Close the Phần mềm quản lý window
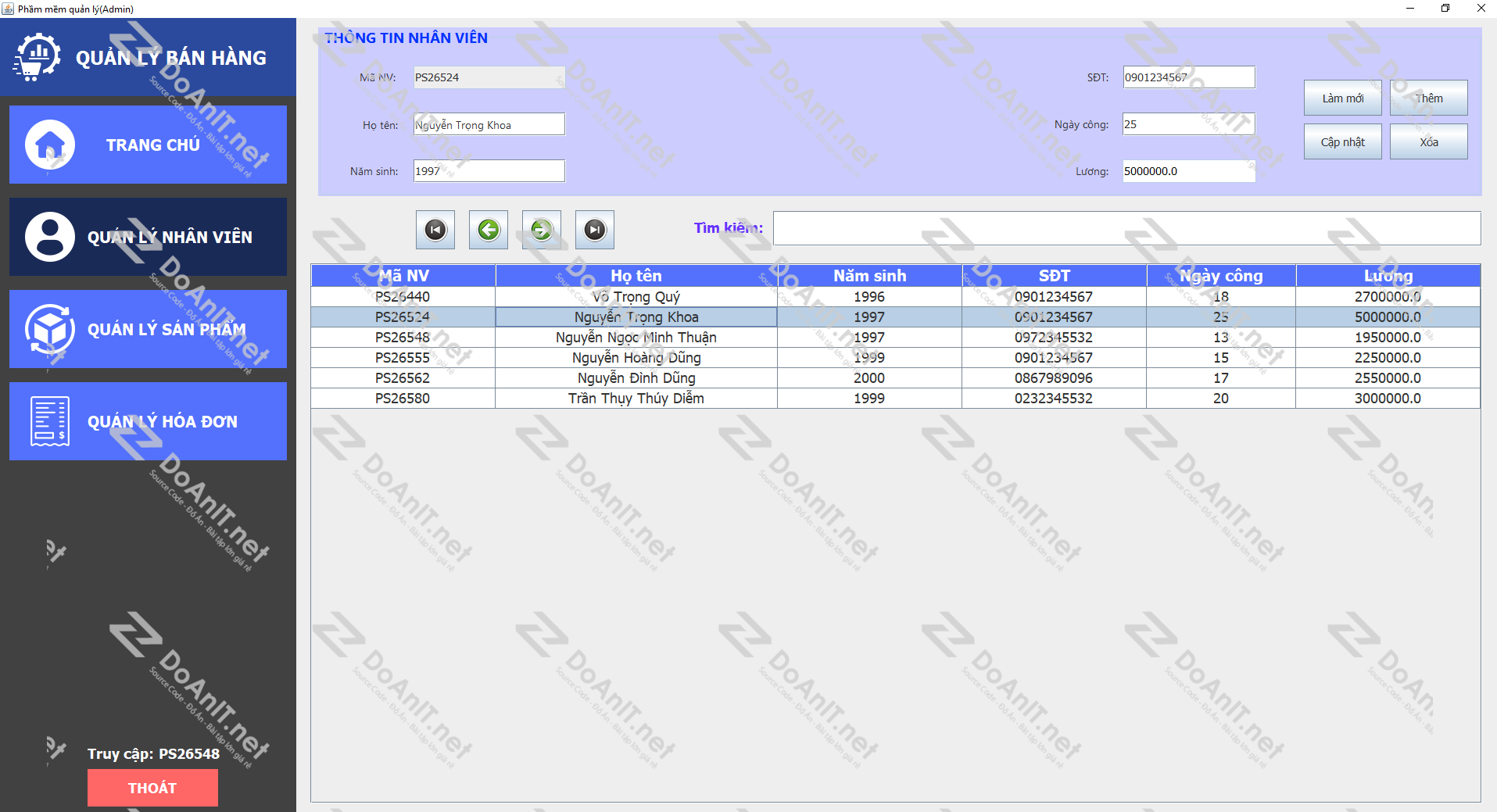 pyautogui.click(x=1481, y=8)
